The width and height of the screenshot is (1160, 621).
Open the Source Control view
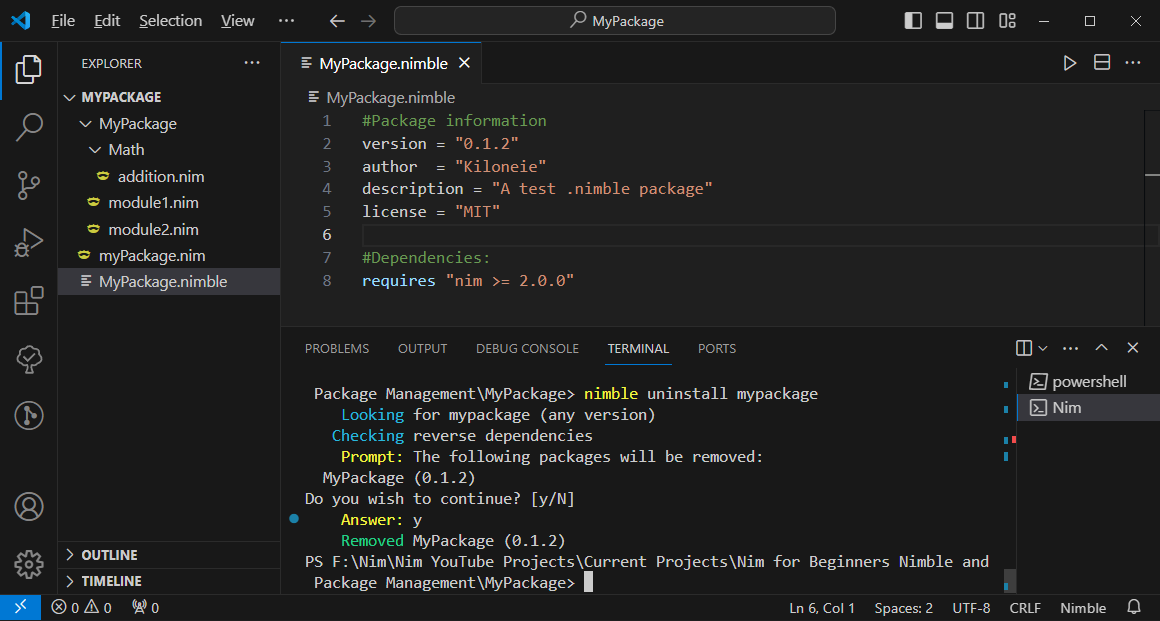pos(28,185)
